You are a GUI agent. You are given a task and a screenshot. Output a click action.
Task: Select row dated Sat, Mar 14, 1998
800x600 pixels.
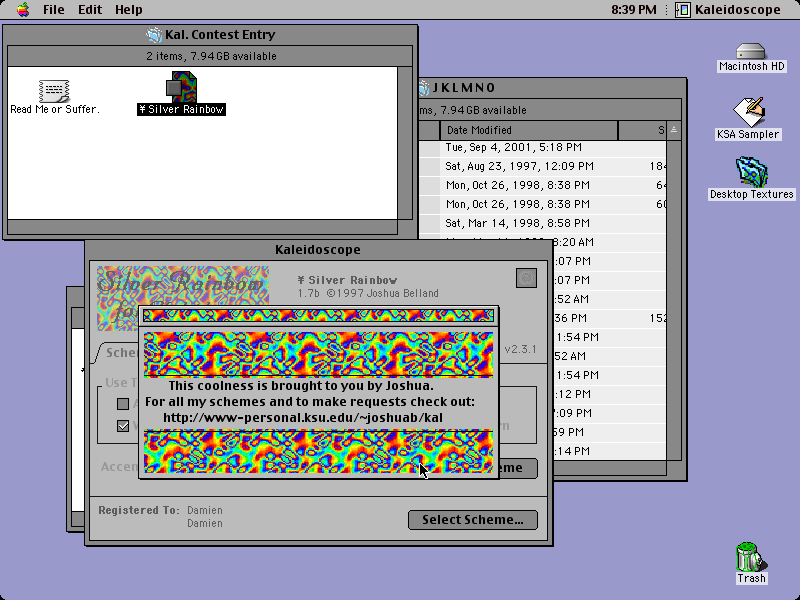point(543,223)
